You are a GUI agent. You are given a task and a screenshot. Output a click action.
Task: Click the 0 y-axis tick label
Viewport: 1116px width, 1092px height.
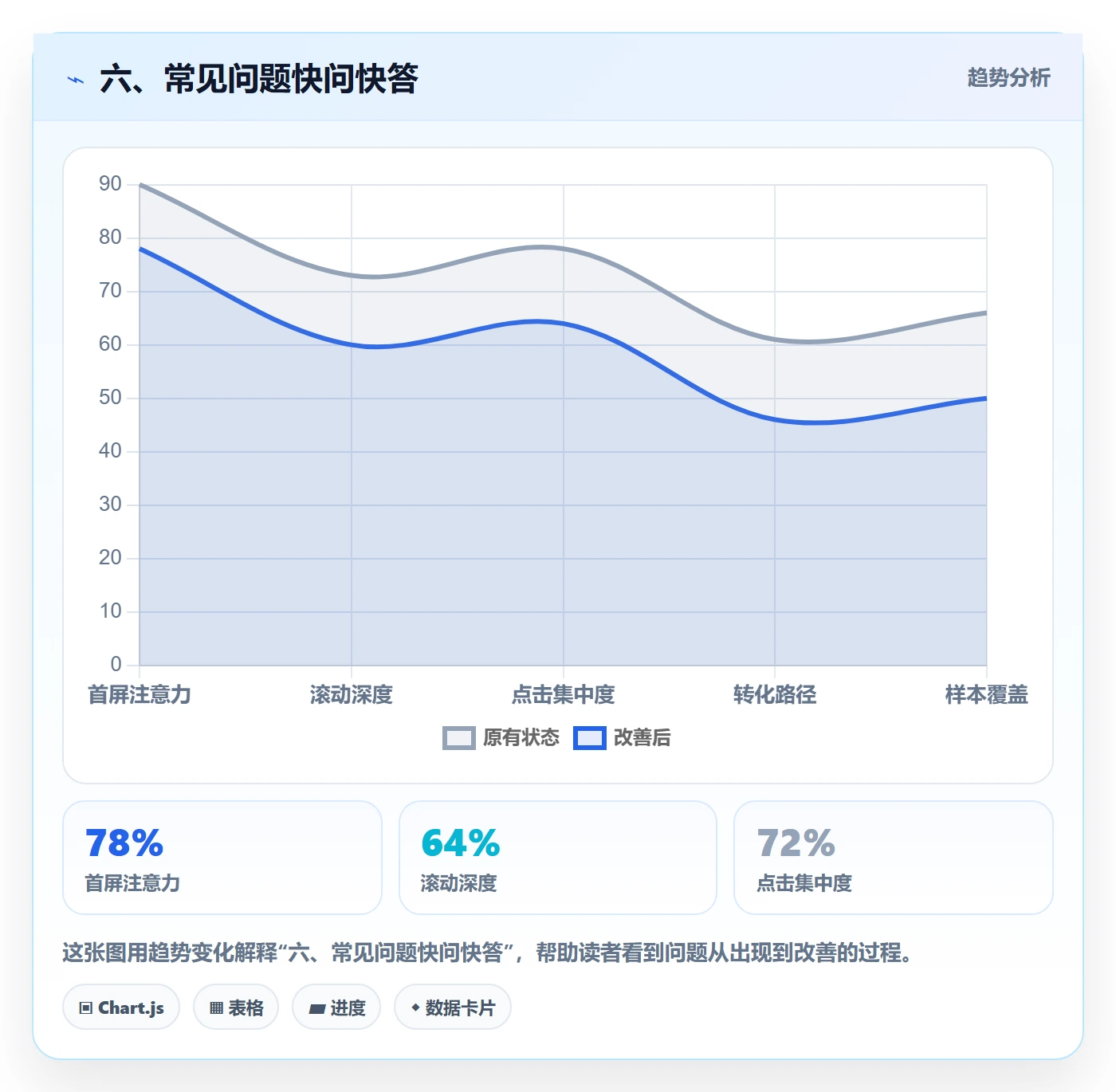pyautogui.click(x=116, y=664)
